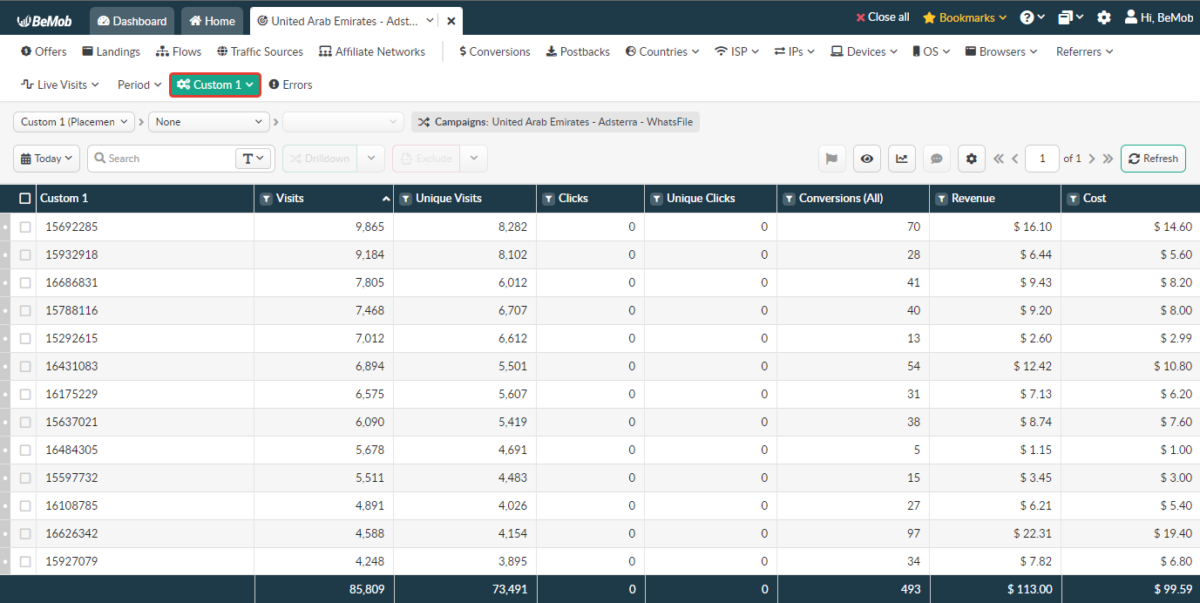Click the global settings gear in header
The width and height of the screenshot is (1200, 603).
1104,18
